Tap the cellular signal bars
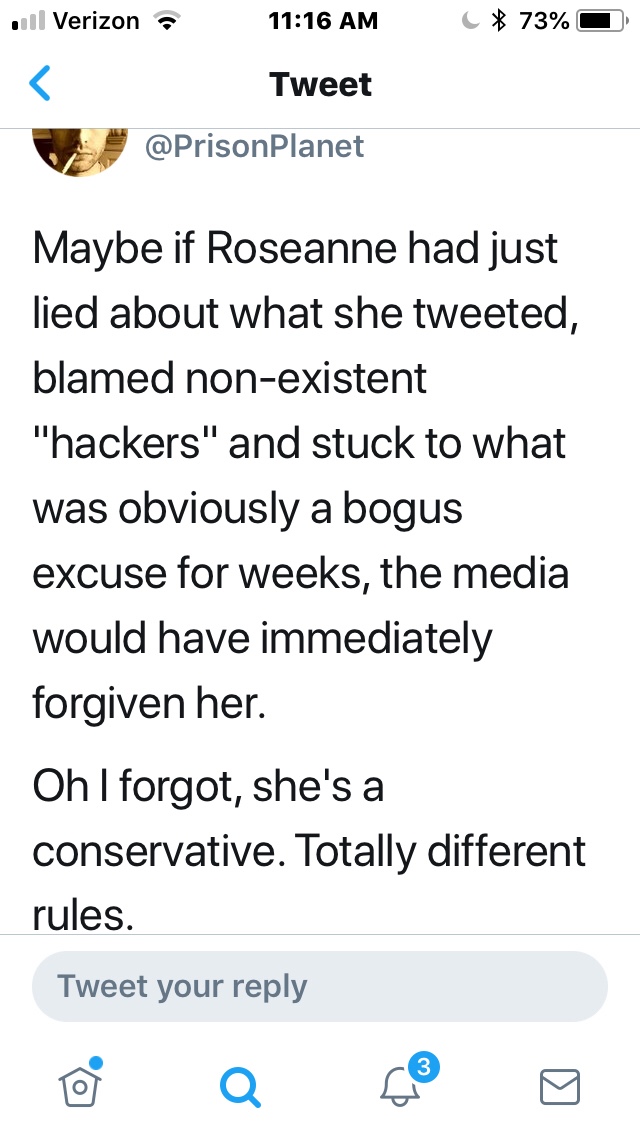Screen dimensions: 640x1136 (25, 22)
